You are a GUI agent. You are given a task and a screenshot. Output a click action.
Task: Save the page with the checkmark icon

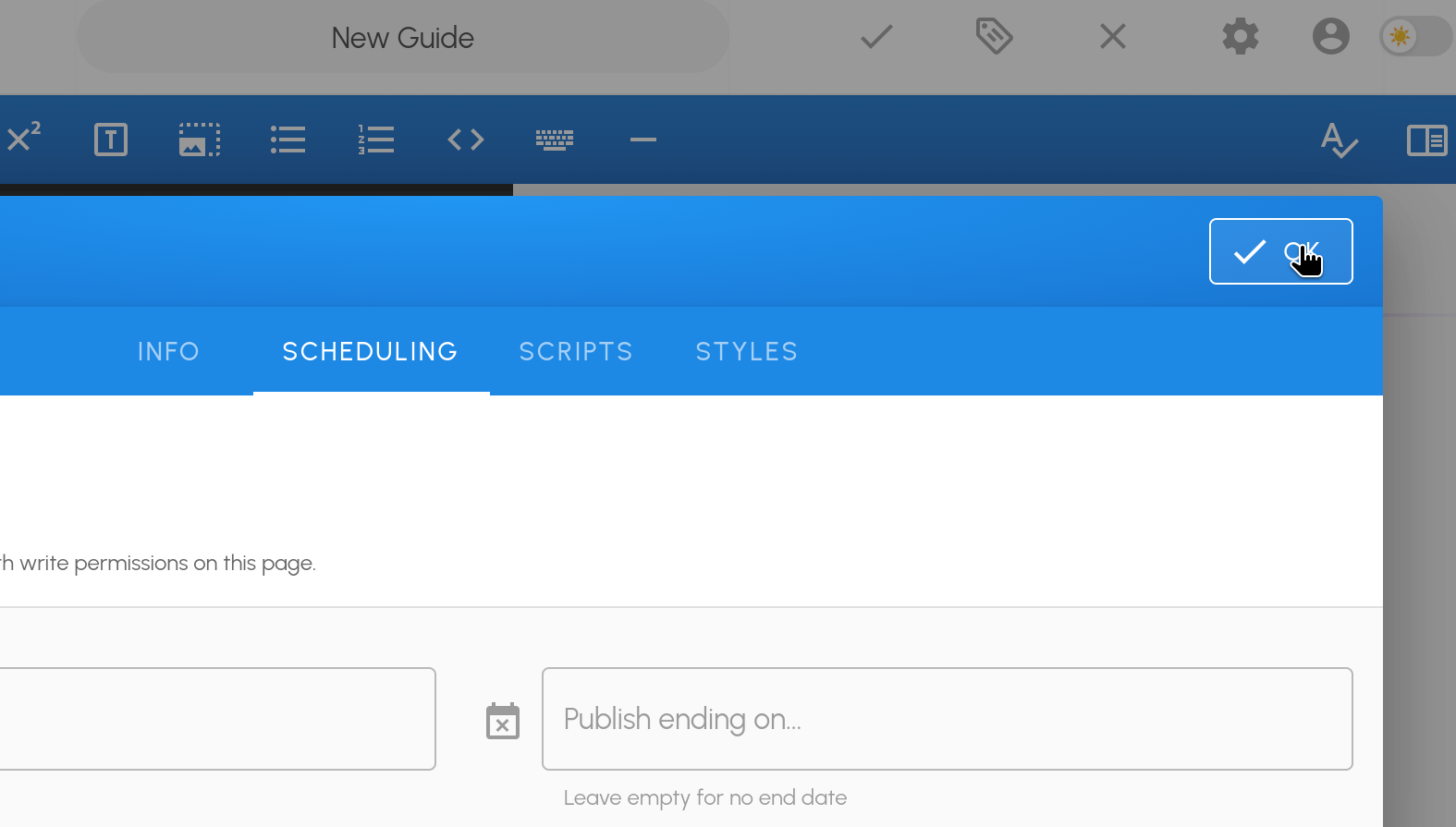click(876, 37)
